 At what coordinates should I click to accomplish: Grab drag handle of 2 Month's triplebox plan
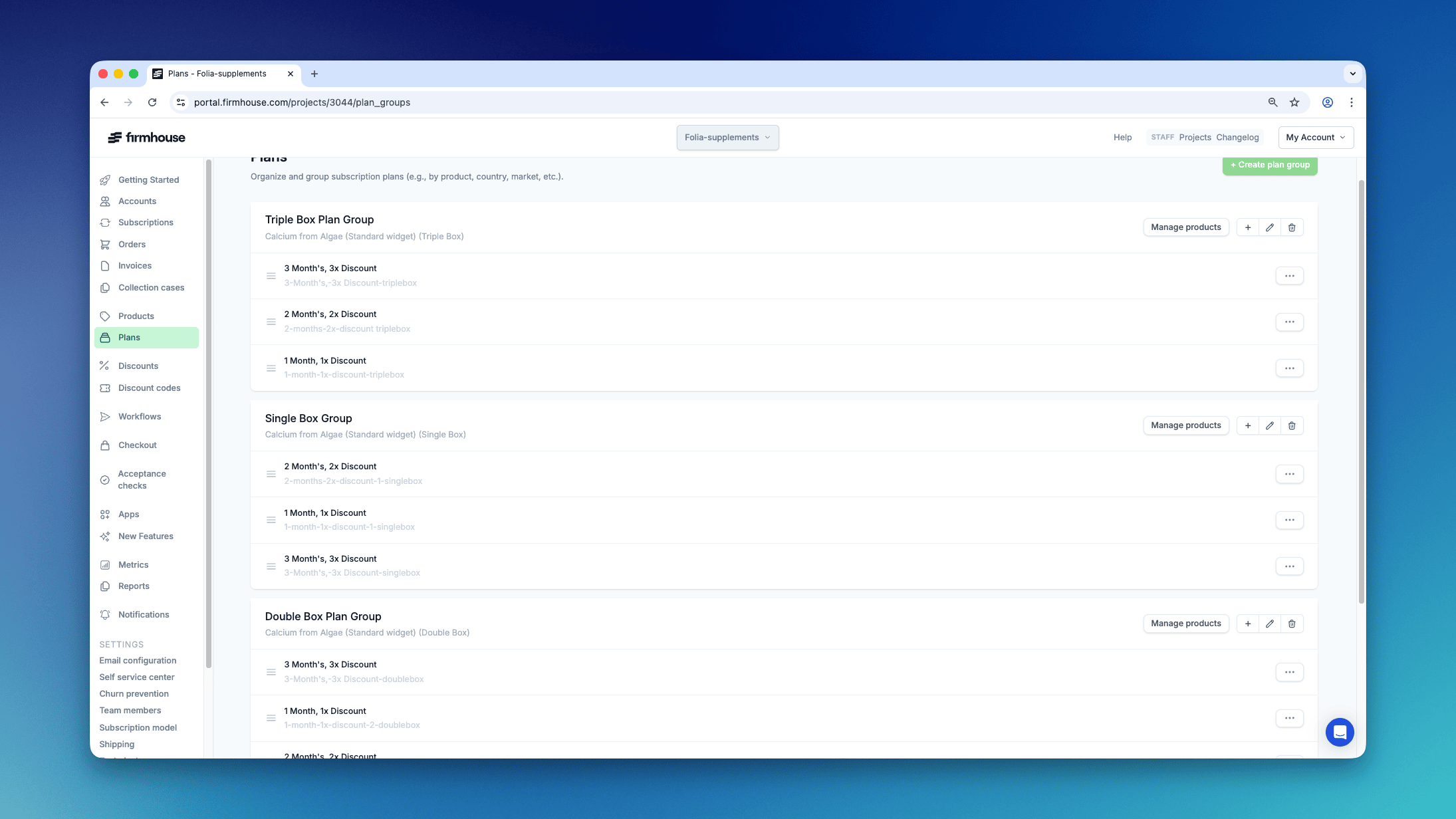pyautogui.click(x=271, y=322)
